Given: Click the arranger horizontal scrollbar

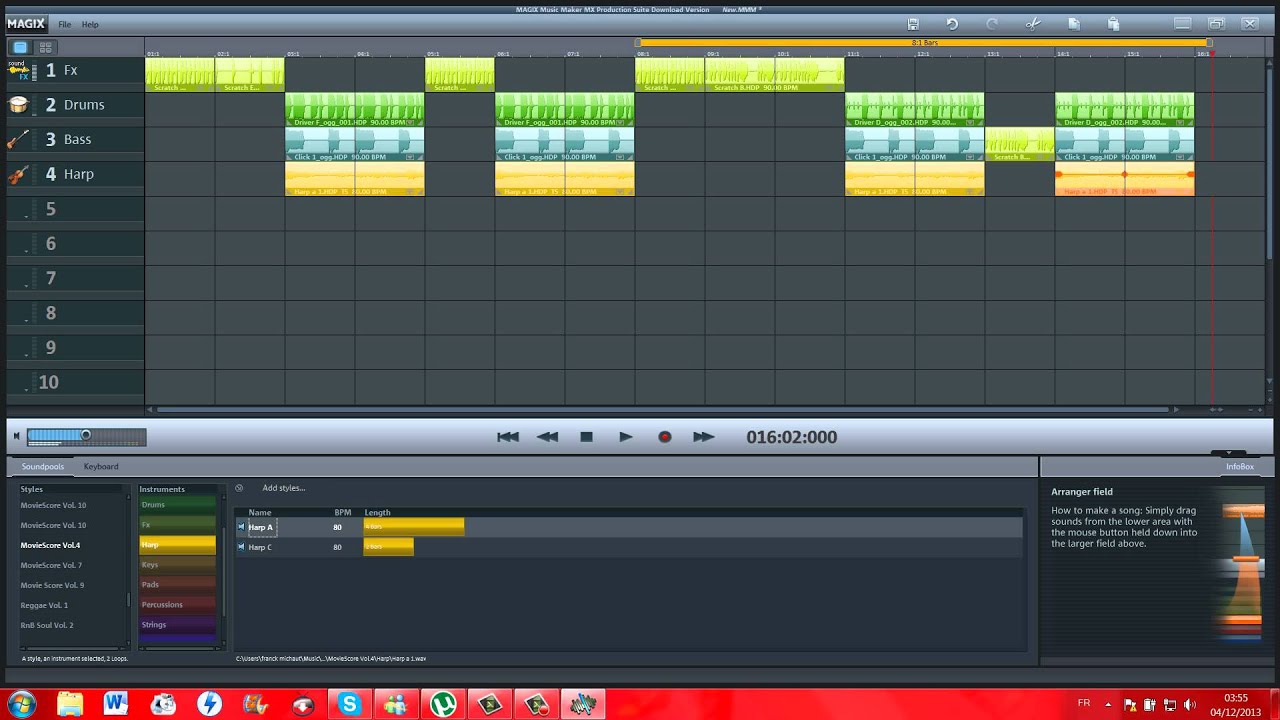Looking at the screenshot, I should (x=663, y=409).
